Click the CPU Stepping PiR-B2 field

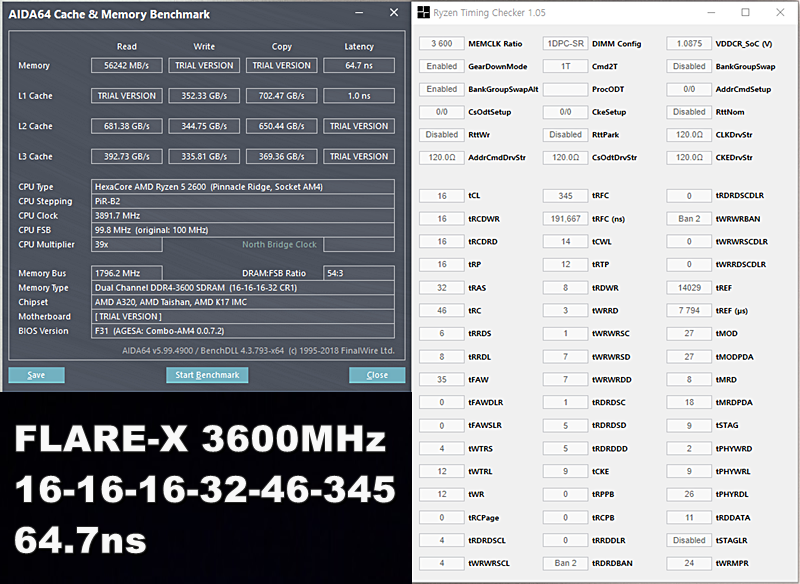[x=243, y=201]
